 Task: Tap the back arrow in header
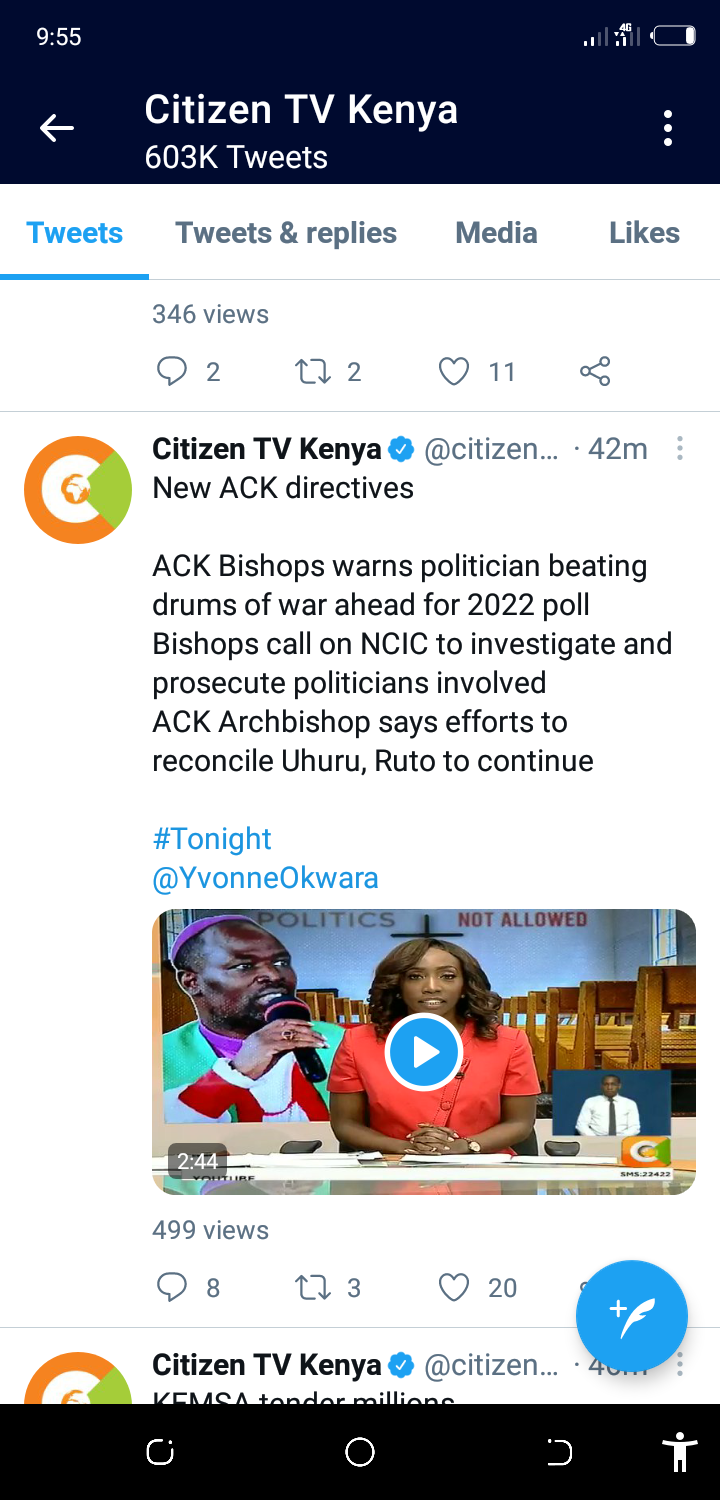[57, 128]
